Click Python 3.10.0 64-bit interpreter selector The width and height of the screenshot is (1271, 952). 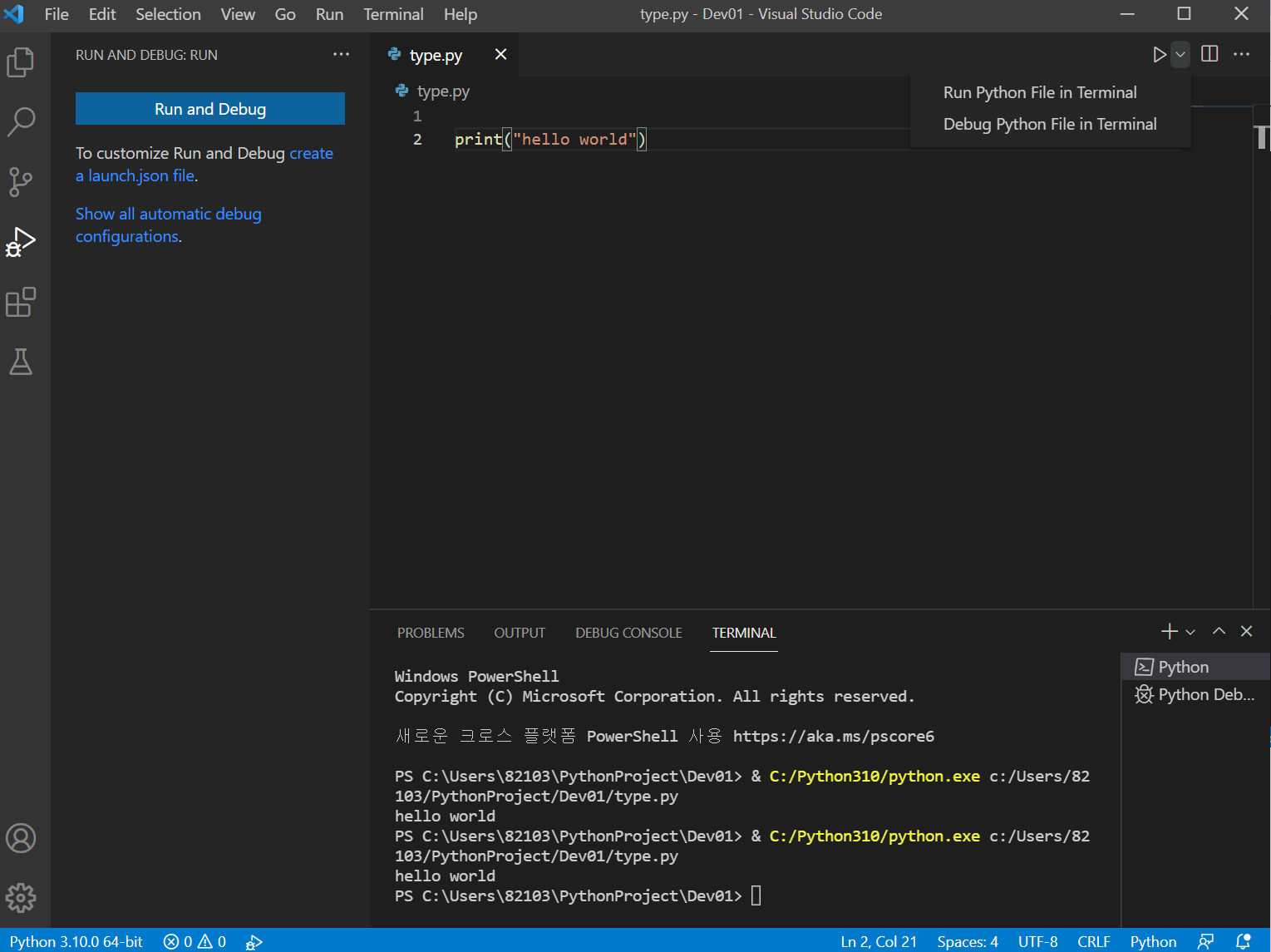76,941
